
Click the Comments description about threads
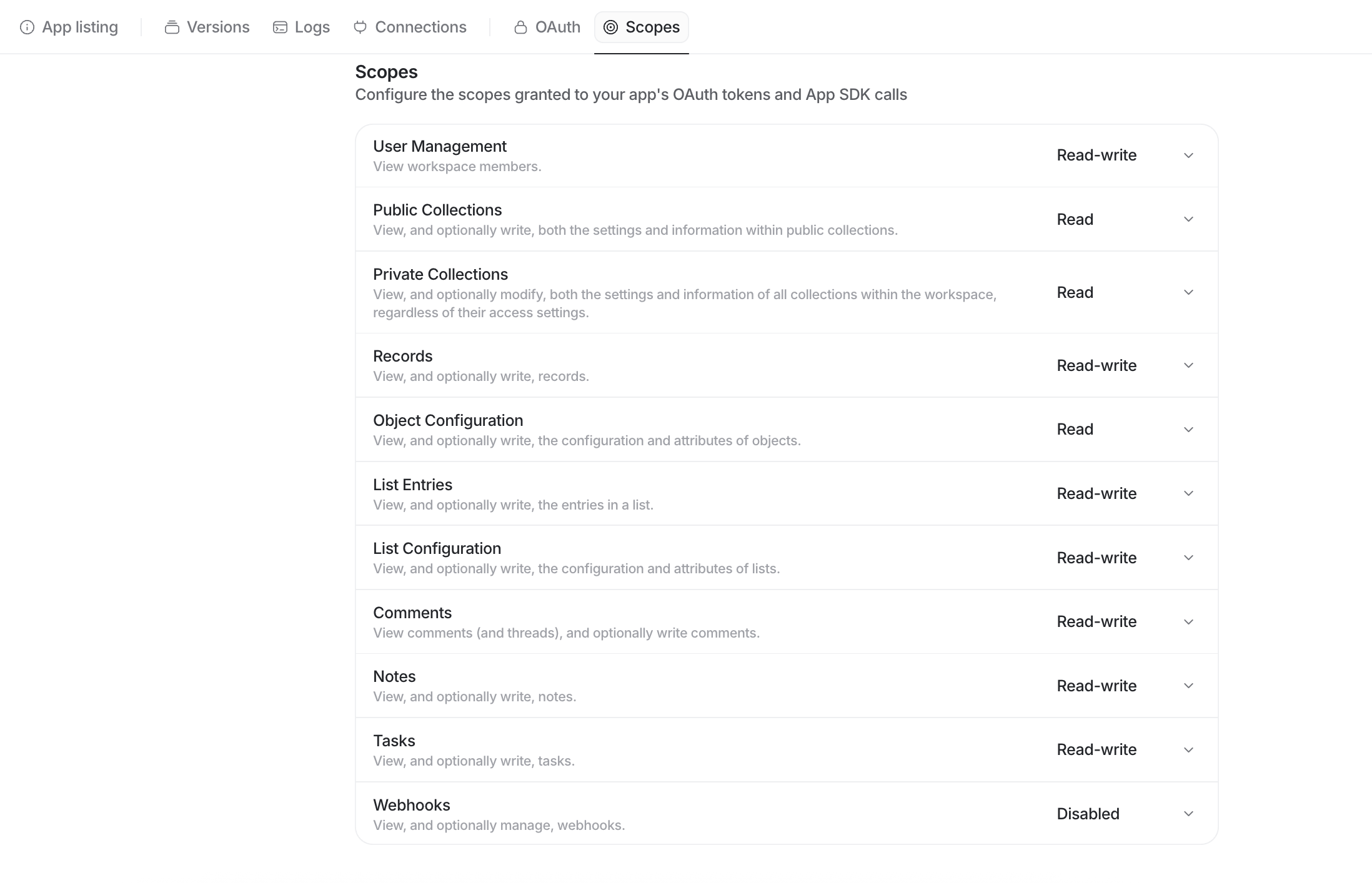click(x=567, y=633)
